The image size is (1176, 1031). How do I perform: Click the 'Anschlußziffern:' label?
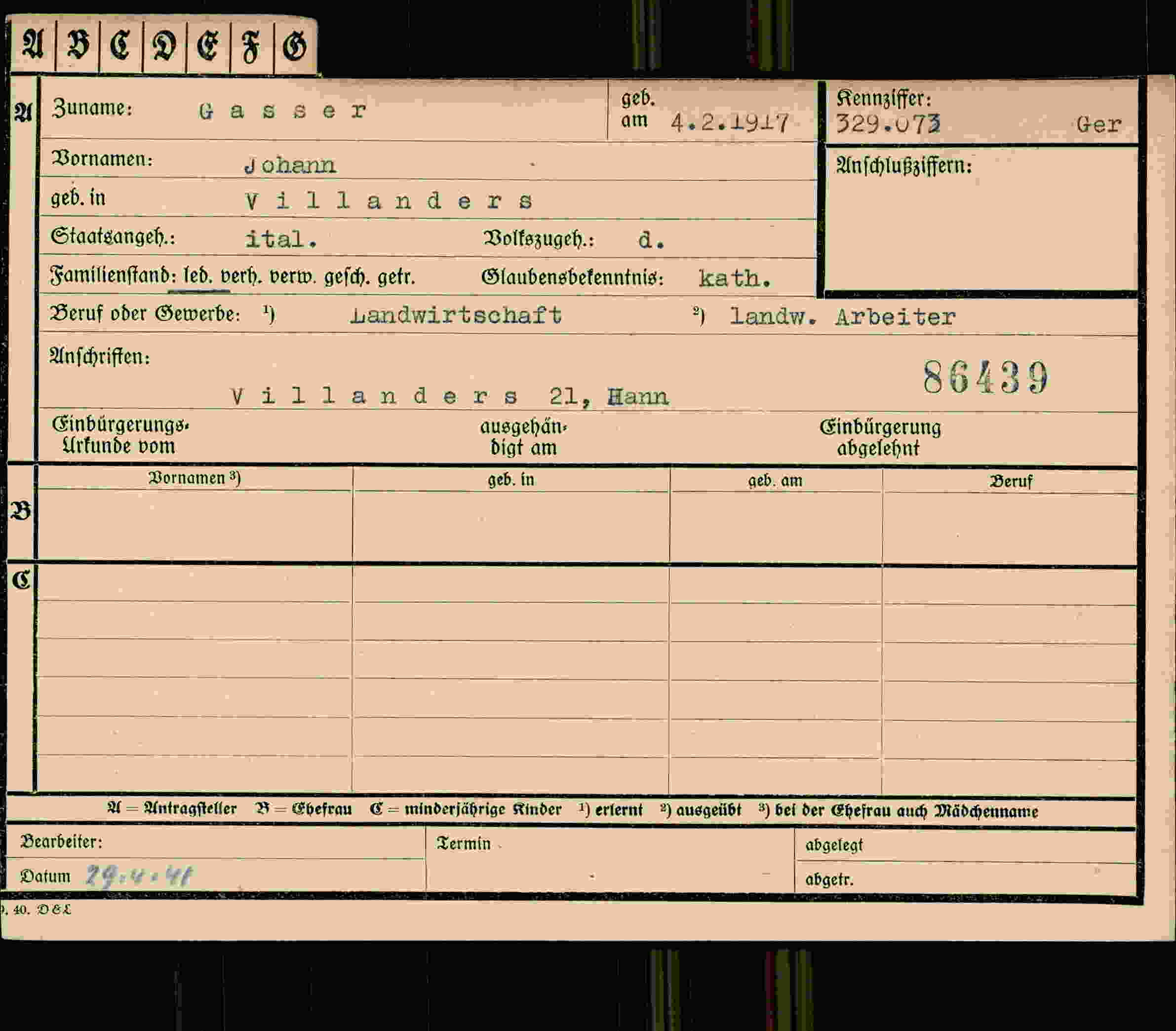[904, 166]
